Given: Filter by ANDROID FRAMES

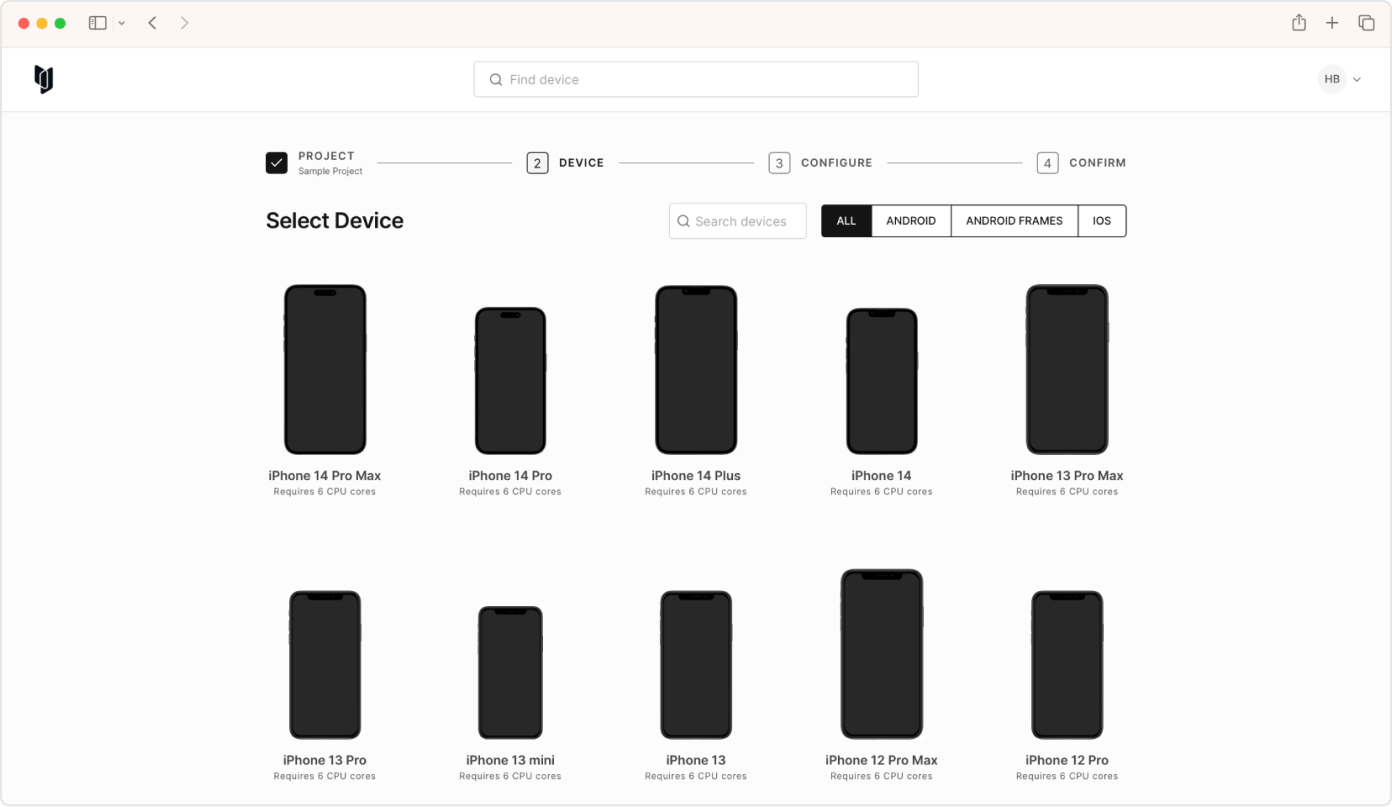Looking at the screenshot, I should pos(1014,221).
